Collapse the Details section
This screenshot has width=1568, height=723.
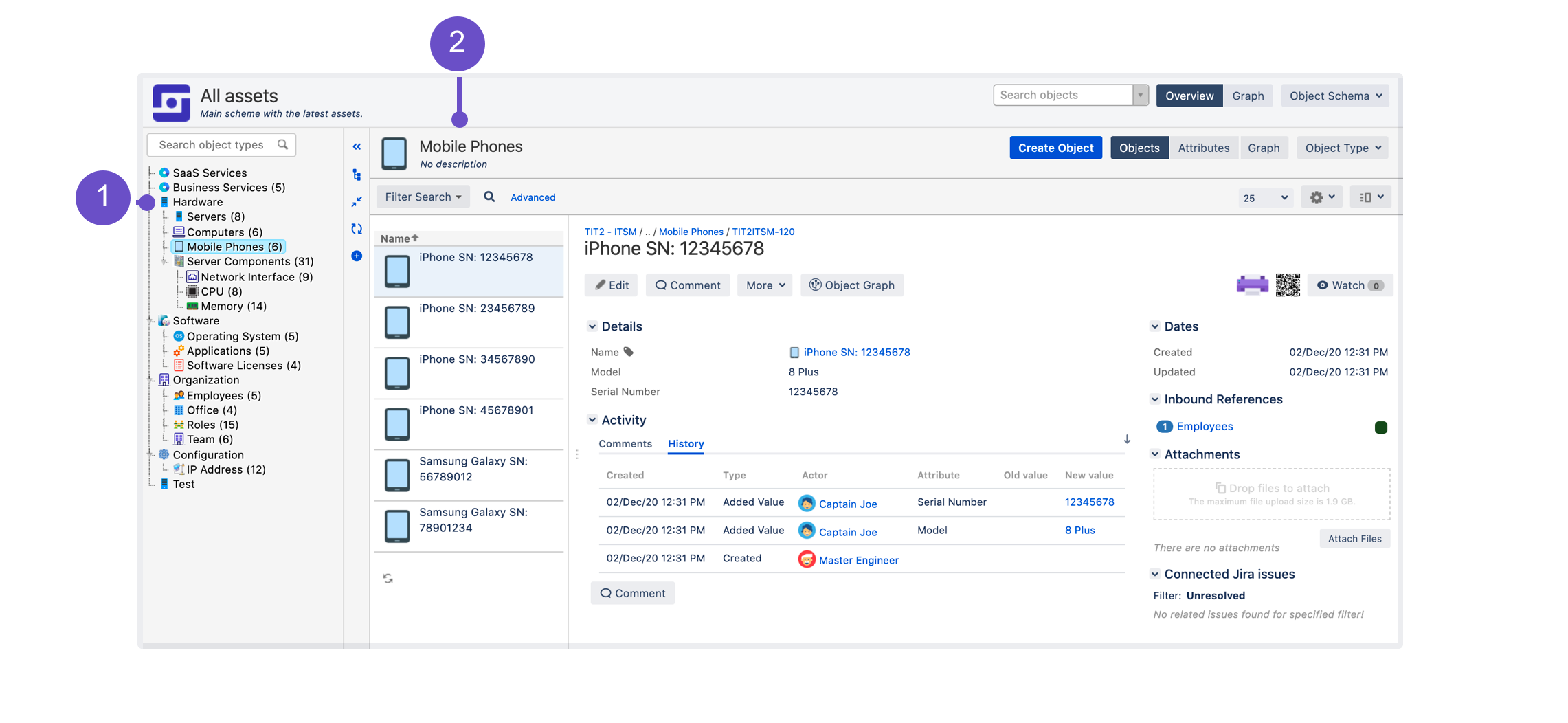click(592, 326)
